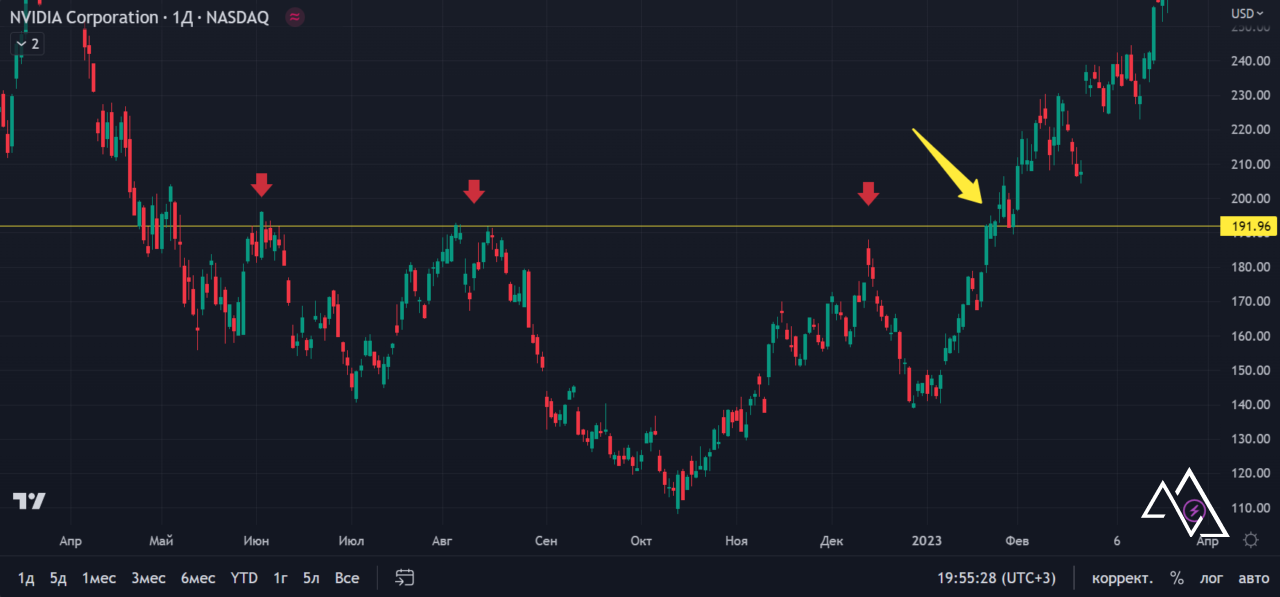Select the 1г time range

coord(281,578)
